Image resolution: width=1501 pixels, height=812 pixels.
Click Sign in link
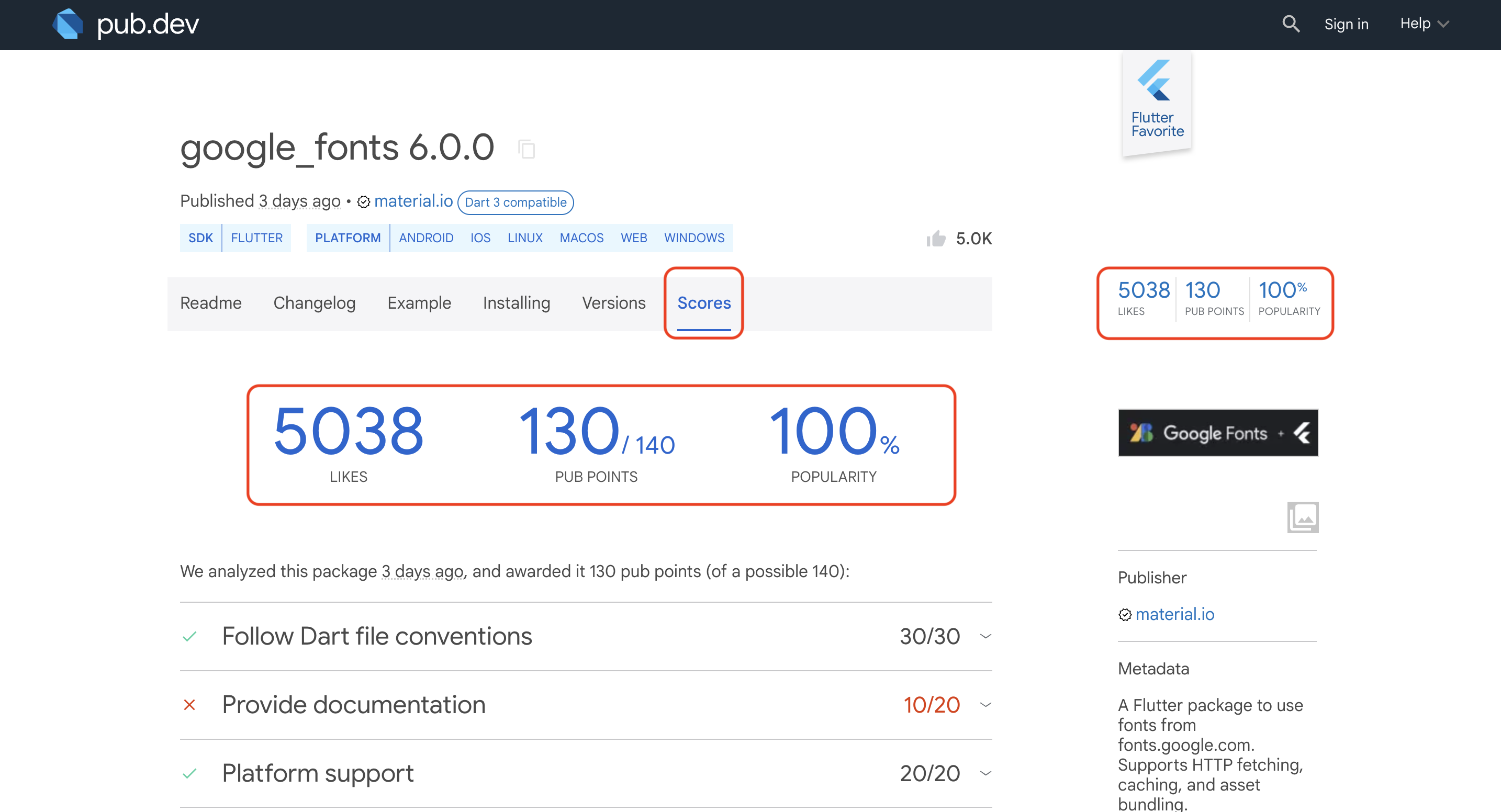tap(1346, 24)
